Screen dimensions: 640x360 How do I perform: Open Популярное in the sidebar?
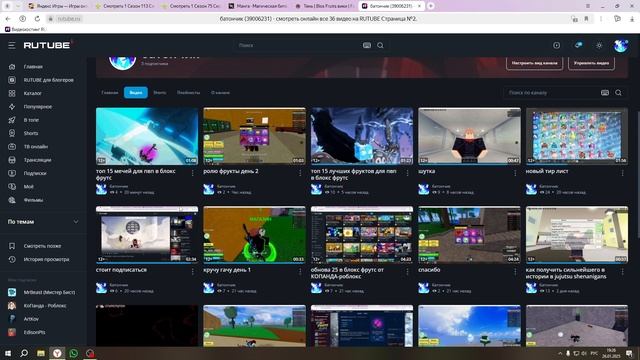click(38, 107)
